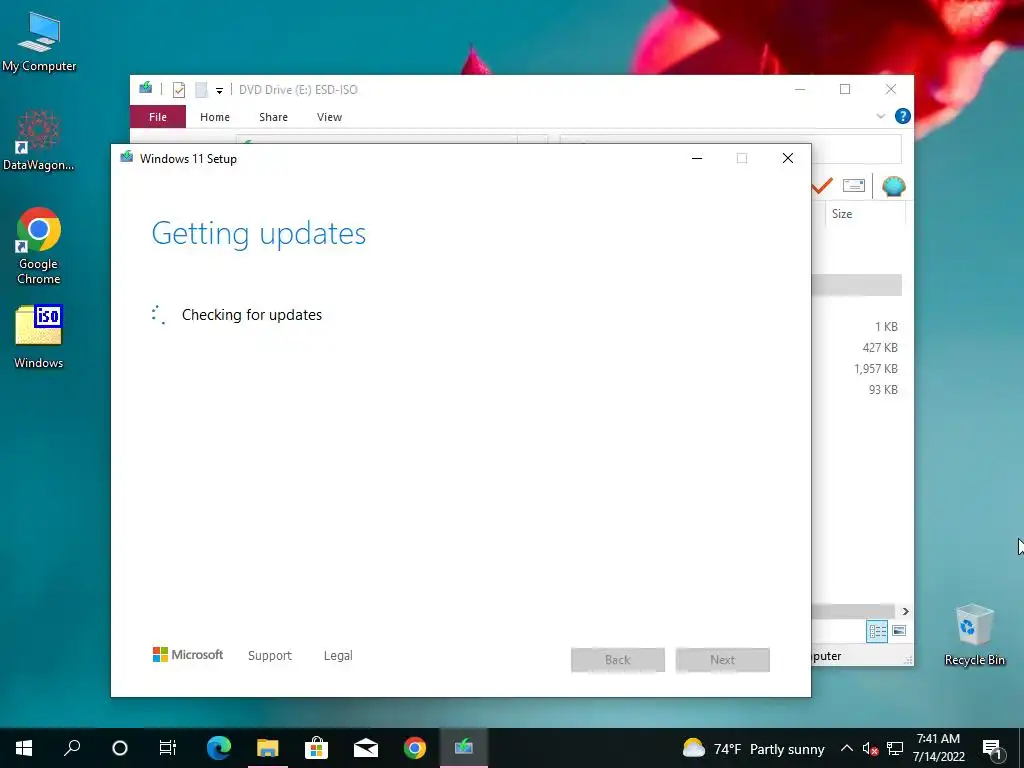Open Customize Quick Access Toolbar dropdown
The width and height of the screenshot is (1024, 768).
coord(219,91)
